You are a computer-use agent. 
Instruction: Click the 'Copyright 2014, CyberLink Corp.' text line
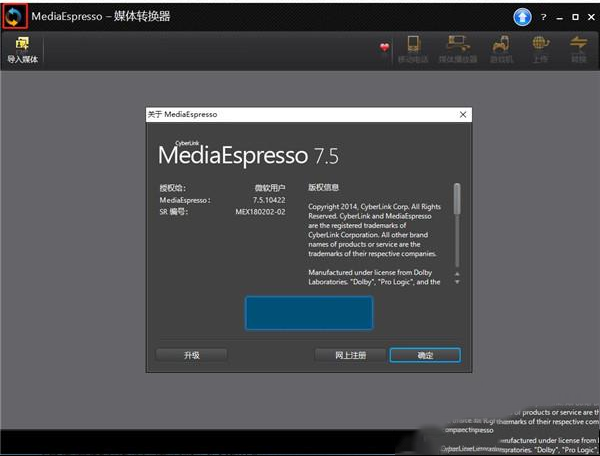375,207
